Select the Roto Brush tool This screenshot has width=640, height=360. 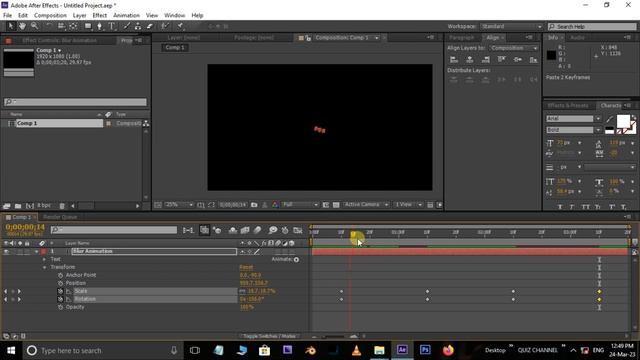(x=164, y=26)
